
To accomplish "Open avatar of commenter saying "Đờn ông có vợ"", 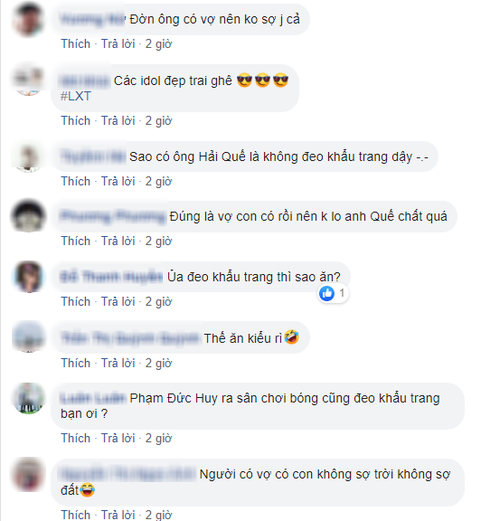I will click(x=28, y=19).
